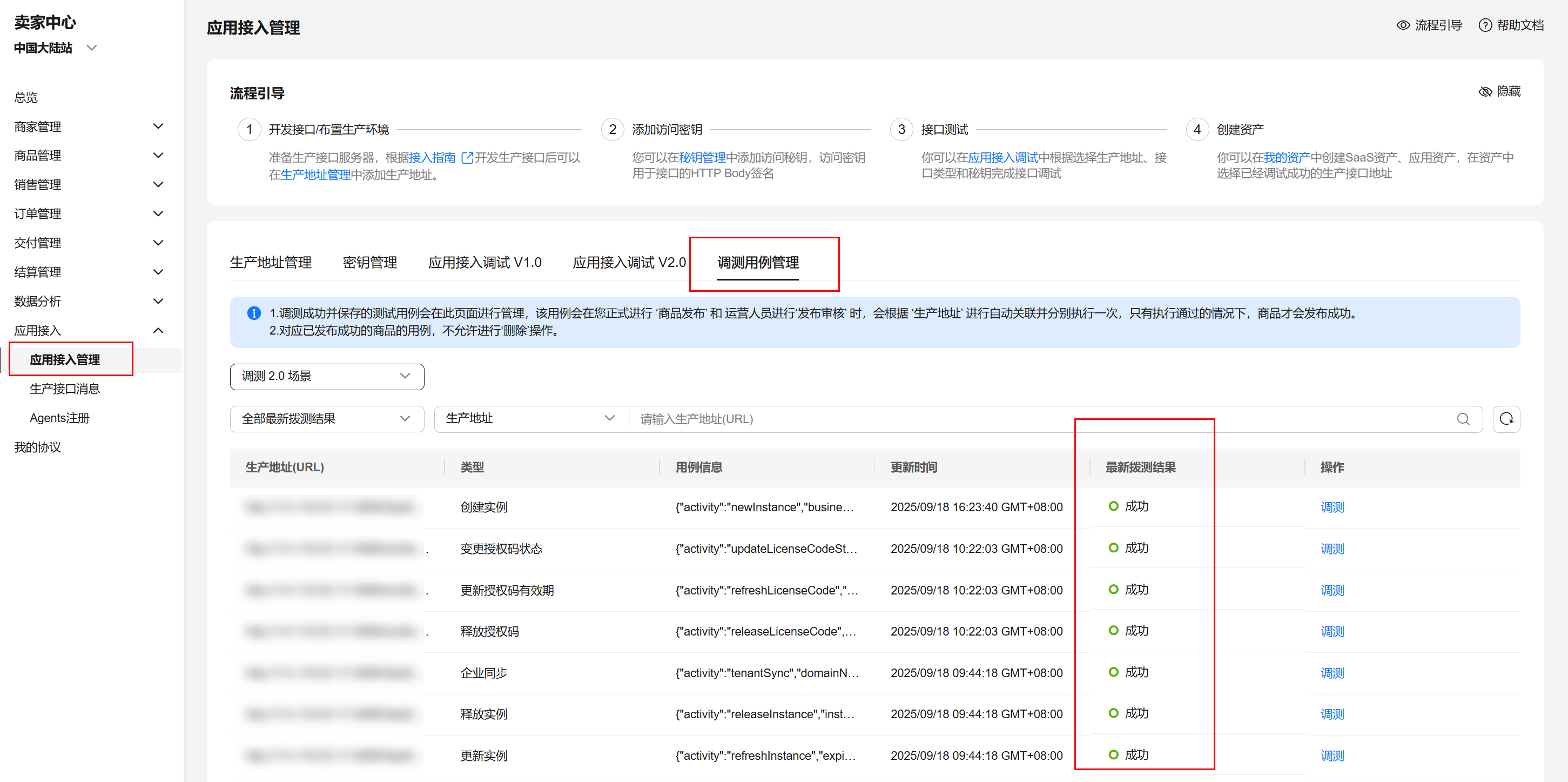1568x782 pixels.
Task: Click step 1 circle in 流程引导
Action: (249, 129)
